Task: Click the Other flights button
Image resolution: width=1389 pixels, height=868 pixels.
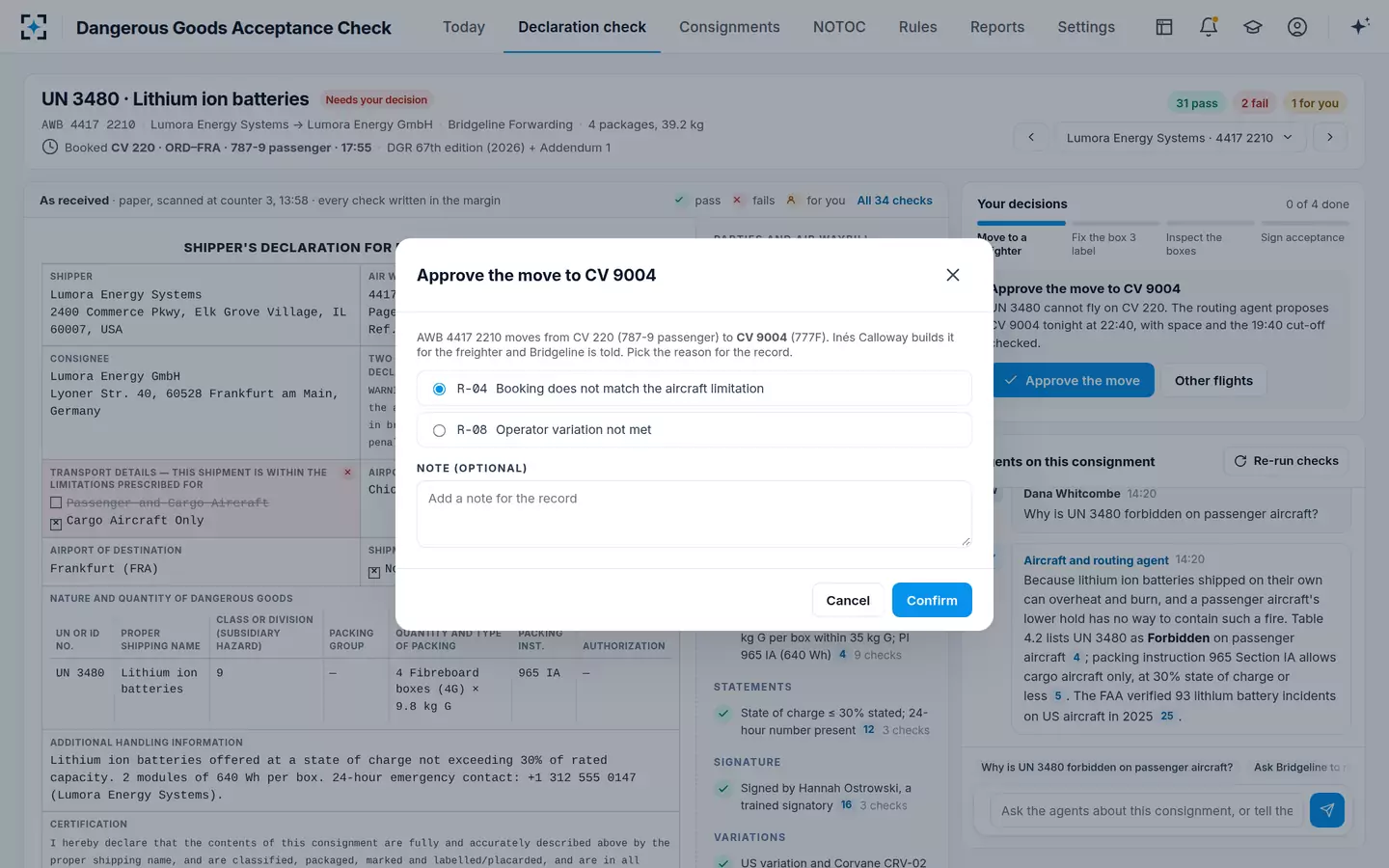Action: pos(1213,380)
